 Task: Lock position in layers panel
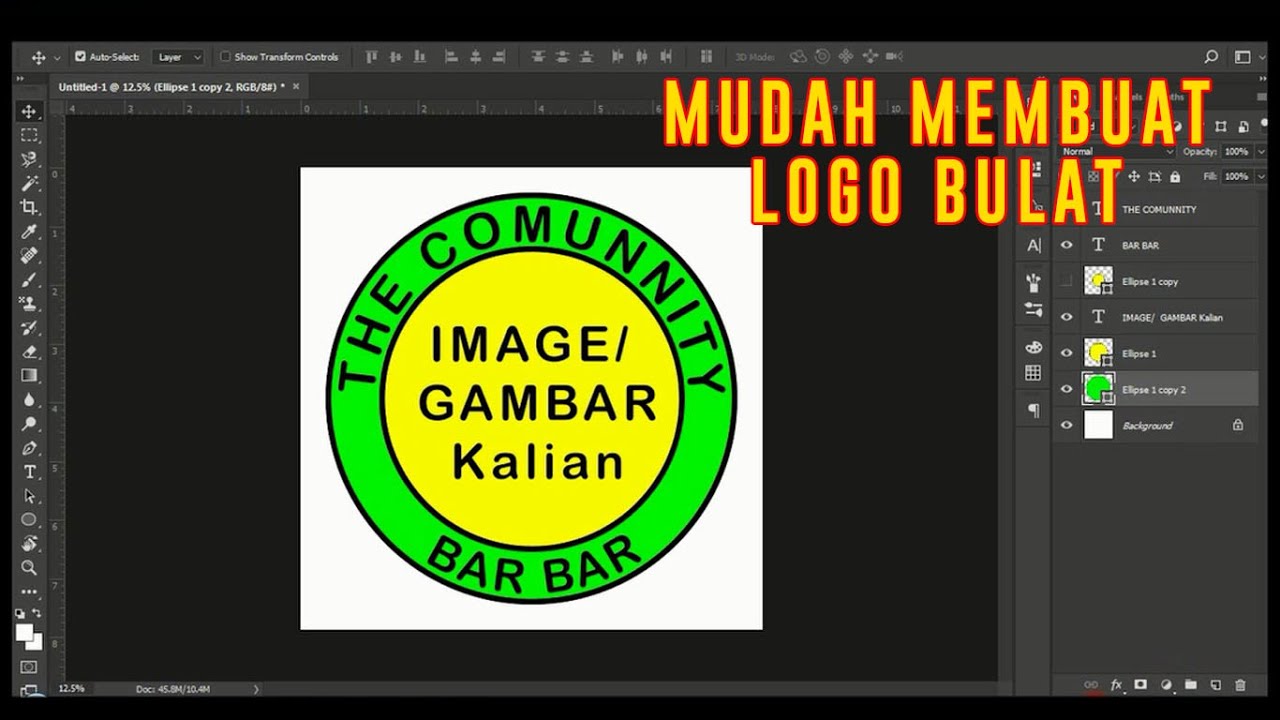(1134, 177)
